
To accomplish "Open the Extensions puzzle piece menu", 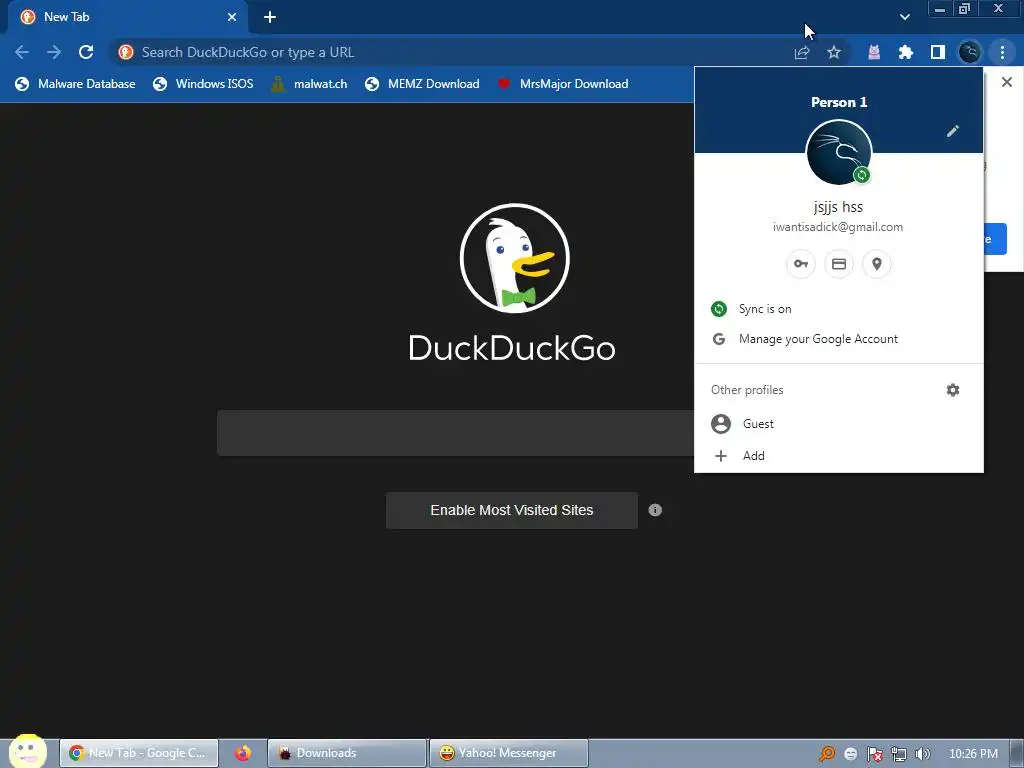I will pos(906,52).
